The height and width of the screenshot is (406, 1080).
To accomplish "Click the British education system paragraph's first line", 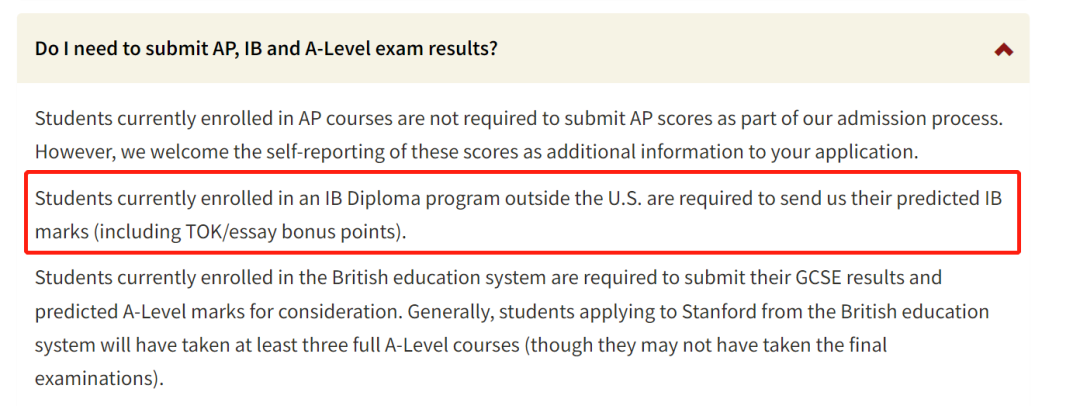I will (488, 278).
